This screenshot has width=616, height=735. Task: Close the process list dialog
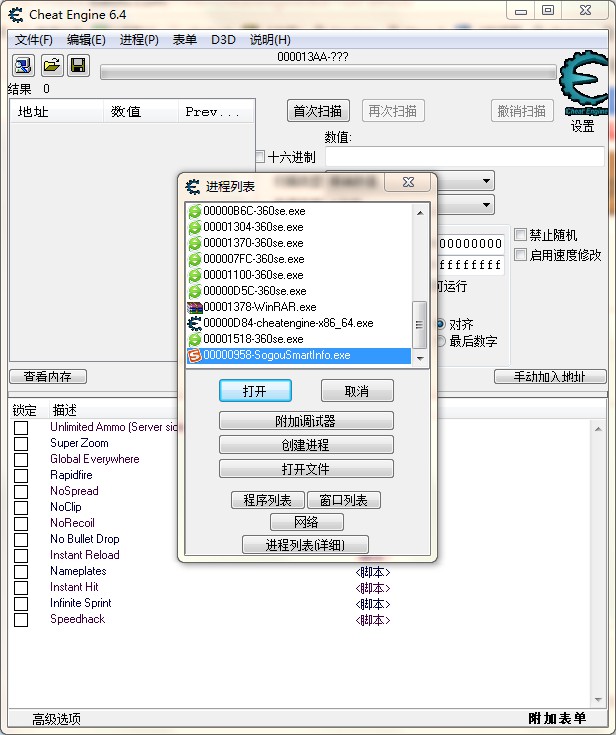coord(408,182)
